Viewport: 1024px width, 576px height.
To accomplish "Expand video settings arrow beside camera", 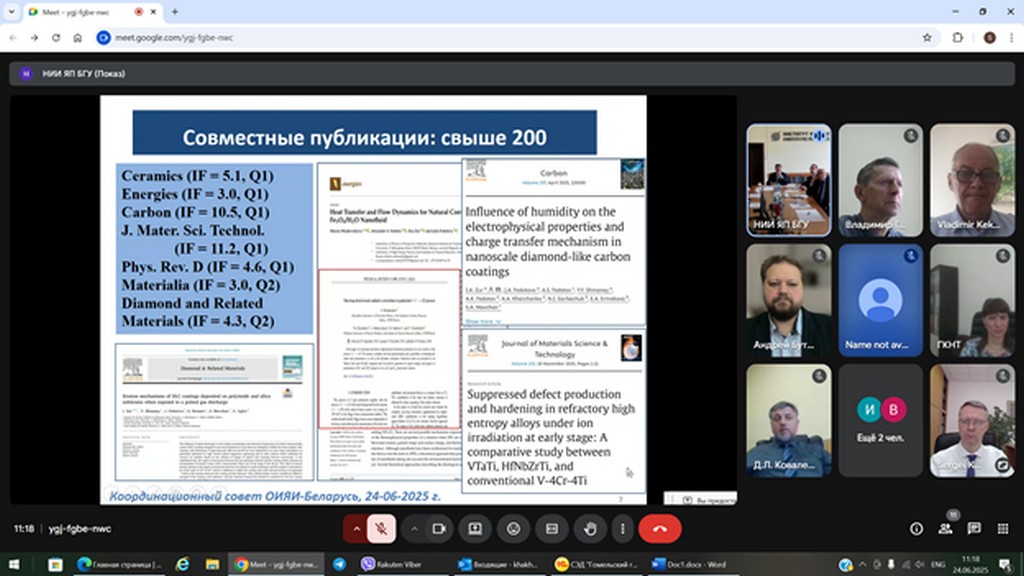I will click(x=413, y=528).
